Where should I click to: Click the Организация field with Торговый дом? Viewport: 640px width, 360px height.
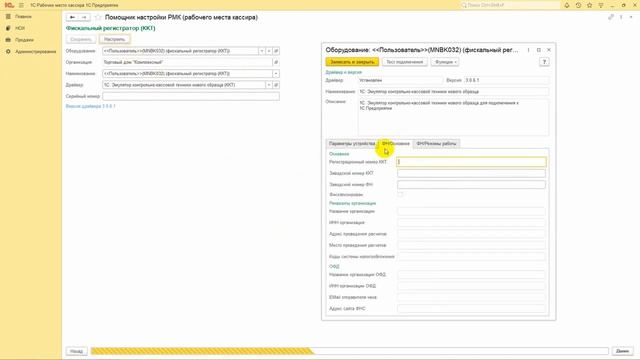pyautogui.click(x=187, y=62)
